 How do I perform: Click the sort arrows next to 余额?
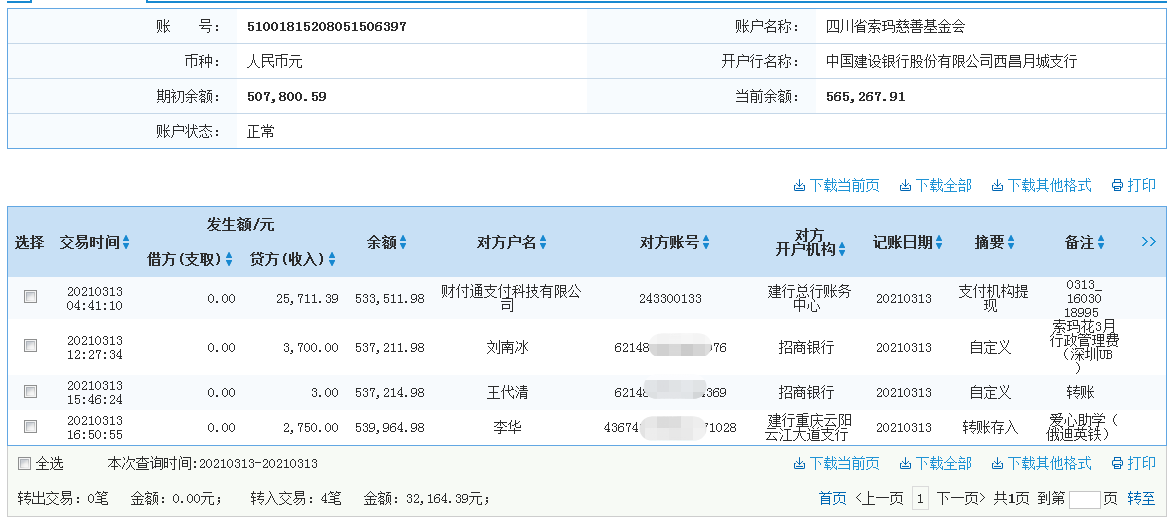pos(403,243)
